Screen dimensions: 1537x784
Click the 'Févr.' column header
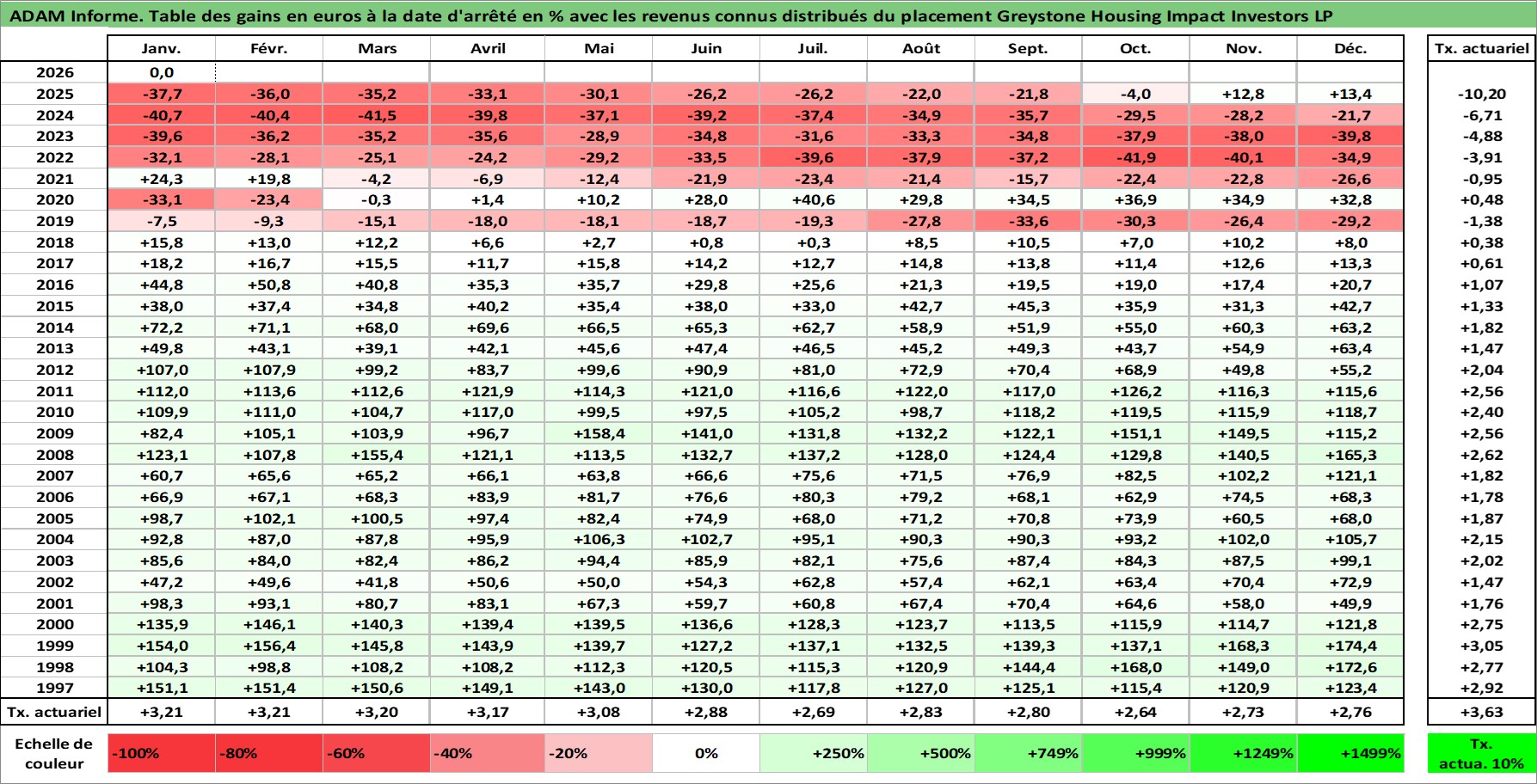point(269,48)
